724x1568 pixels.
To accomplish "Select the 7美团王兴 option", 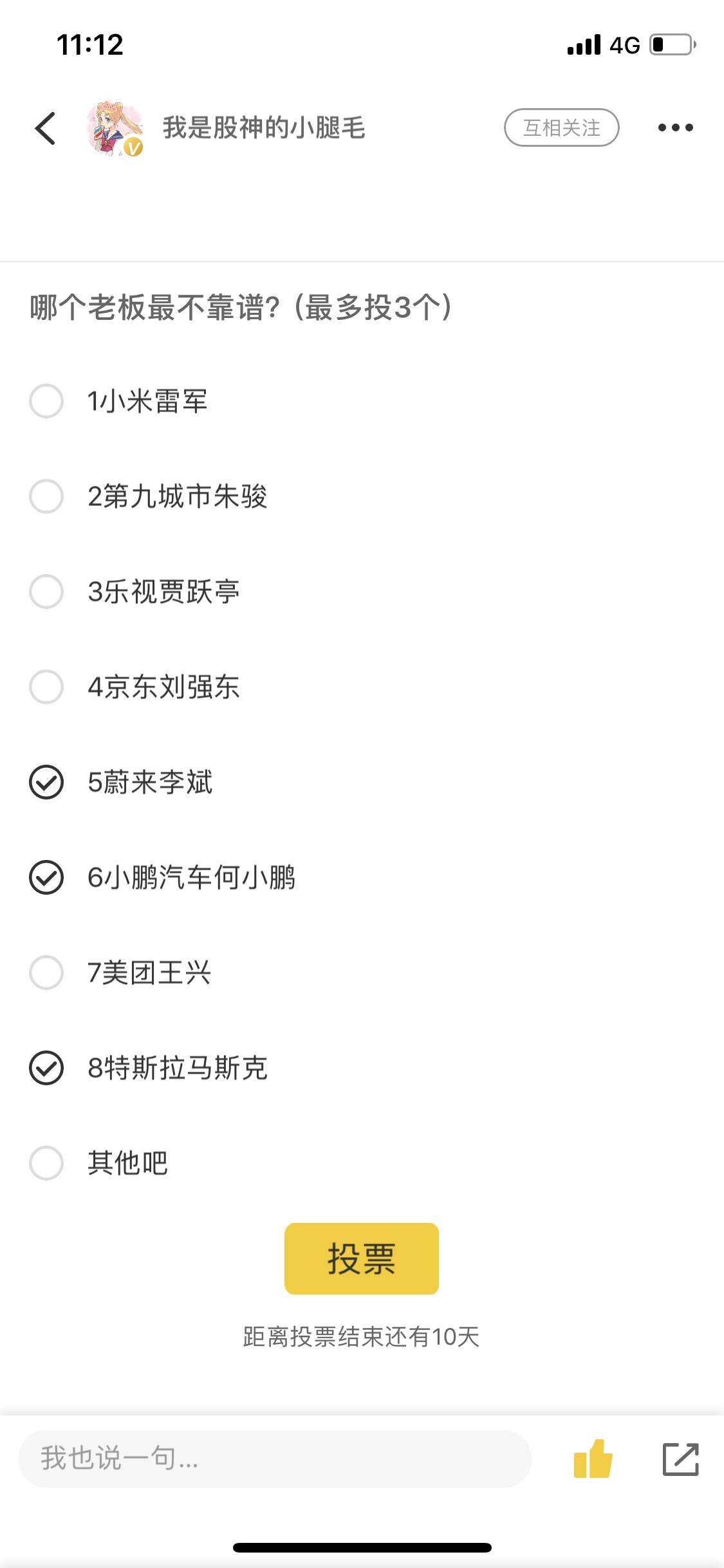I will [x=46, y=973].
